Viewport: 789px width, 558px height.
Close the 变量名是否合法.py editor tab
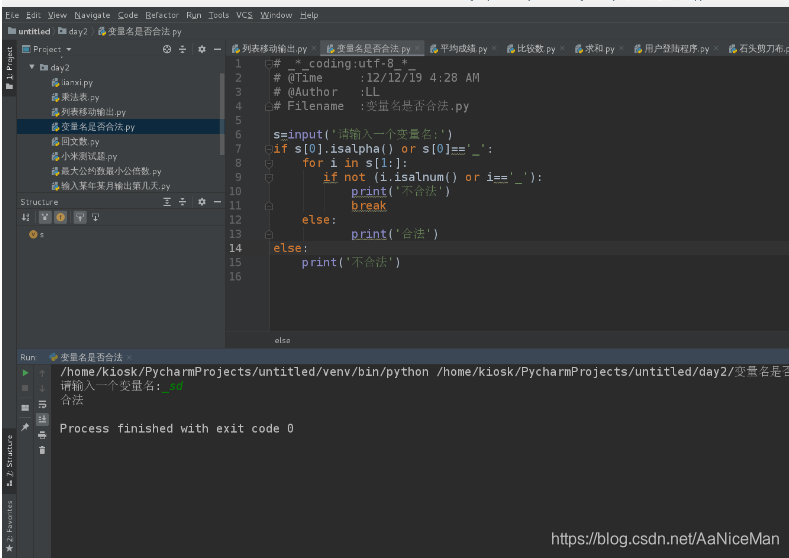(417, 49)
